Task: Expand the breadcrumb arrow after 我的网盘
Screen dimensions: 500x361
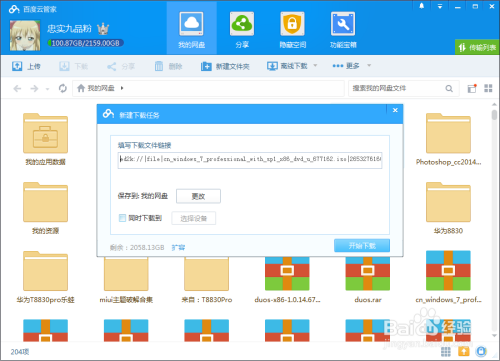Action: coord(122,88)
